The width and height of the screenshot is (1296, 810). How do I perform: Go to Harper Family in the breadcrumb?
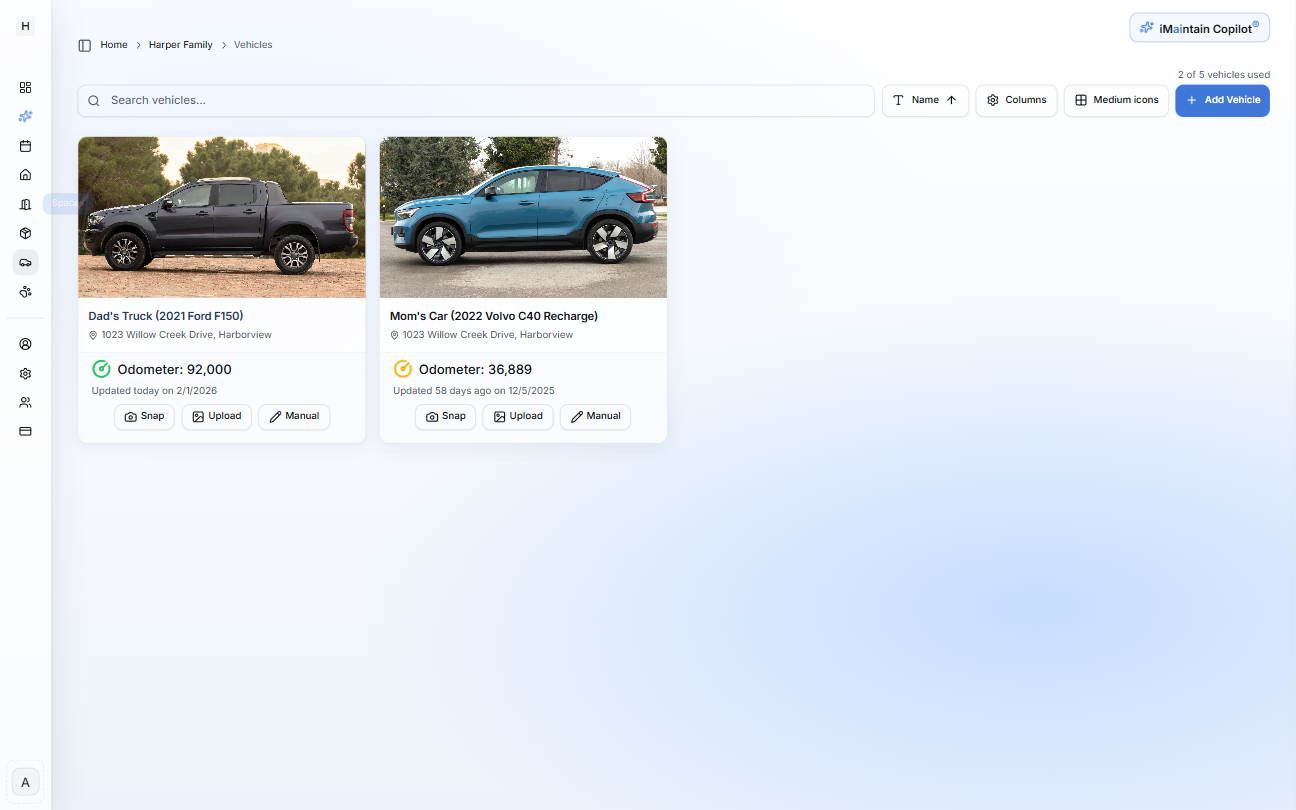coord(180,44)
